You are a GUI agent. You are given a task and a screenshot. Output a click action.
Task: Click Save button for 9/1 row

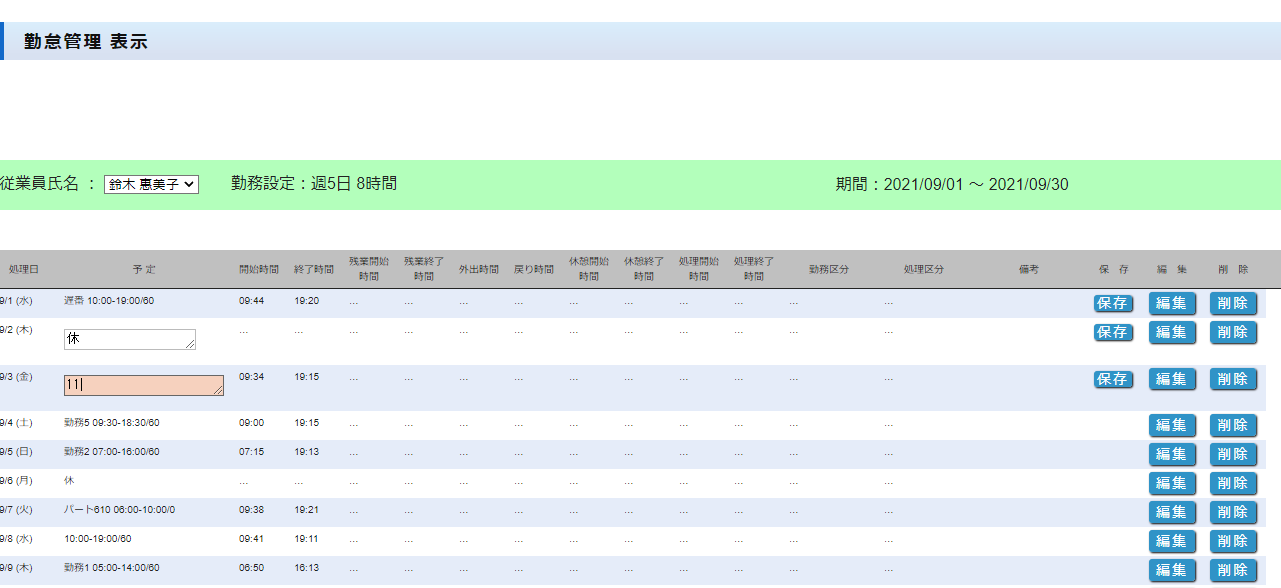click(x=1113, y=303)
